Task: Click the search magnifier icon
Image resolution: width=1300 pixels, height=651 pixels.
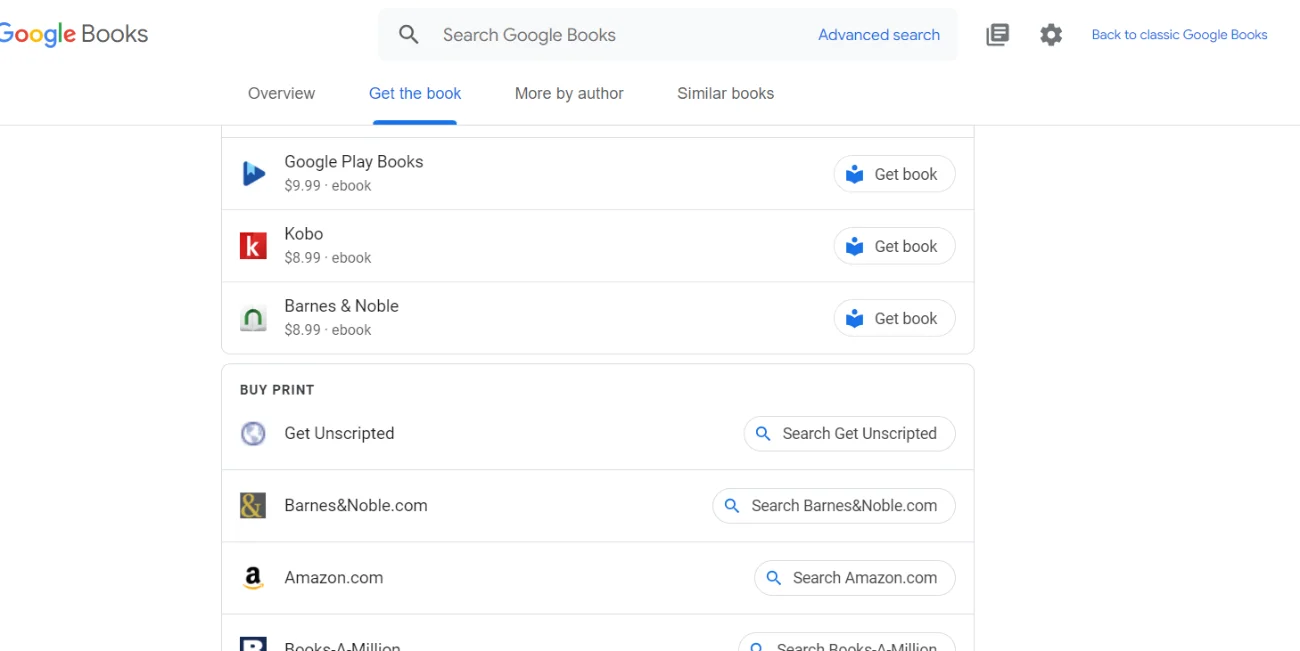Action: point(408,35)
